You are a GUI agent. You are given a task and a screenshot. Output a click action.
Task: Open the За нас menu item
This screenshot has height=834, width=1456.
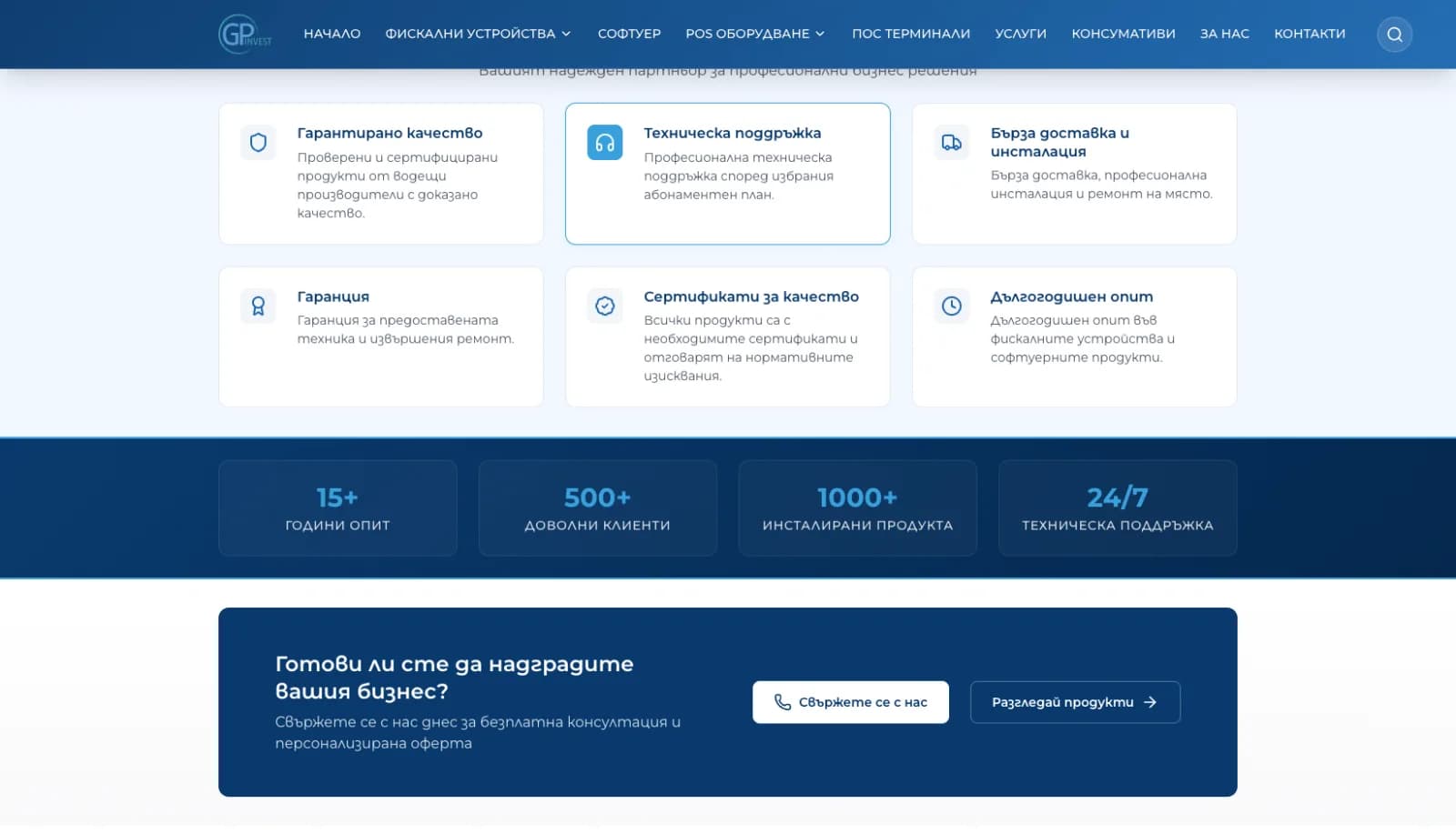tap(1224, 34)
